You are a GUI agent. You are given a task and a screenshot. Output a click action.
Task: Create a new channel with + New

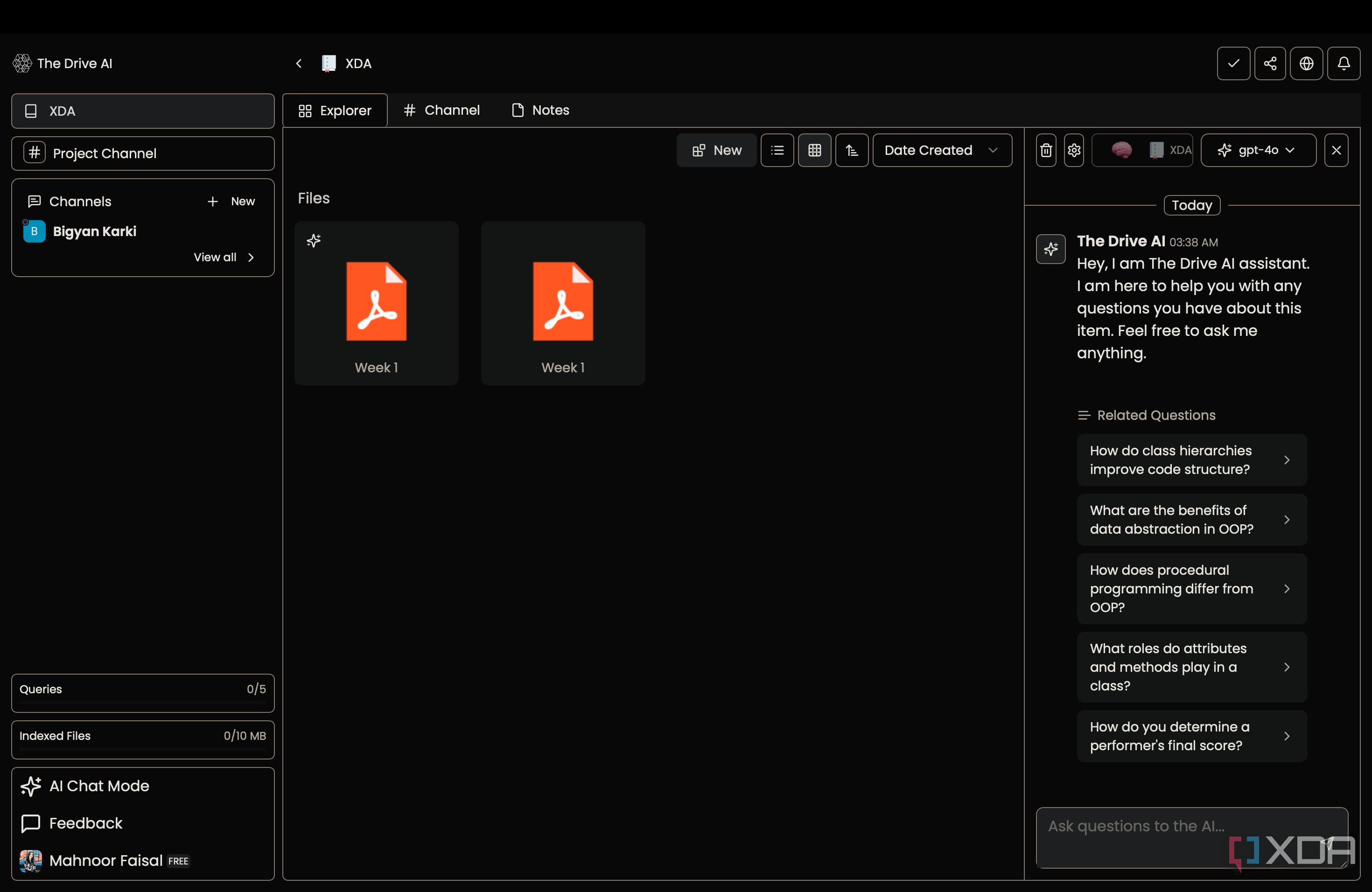click(x=231, y=201)
